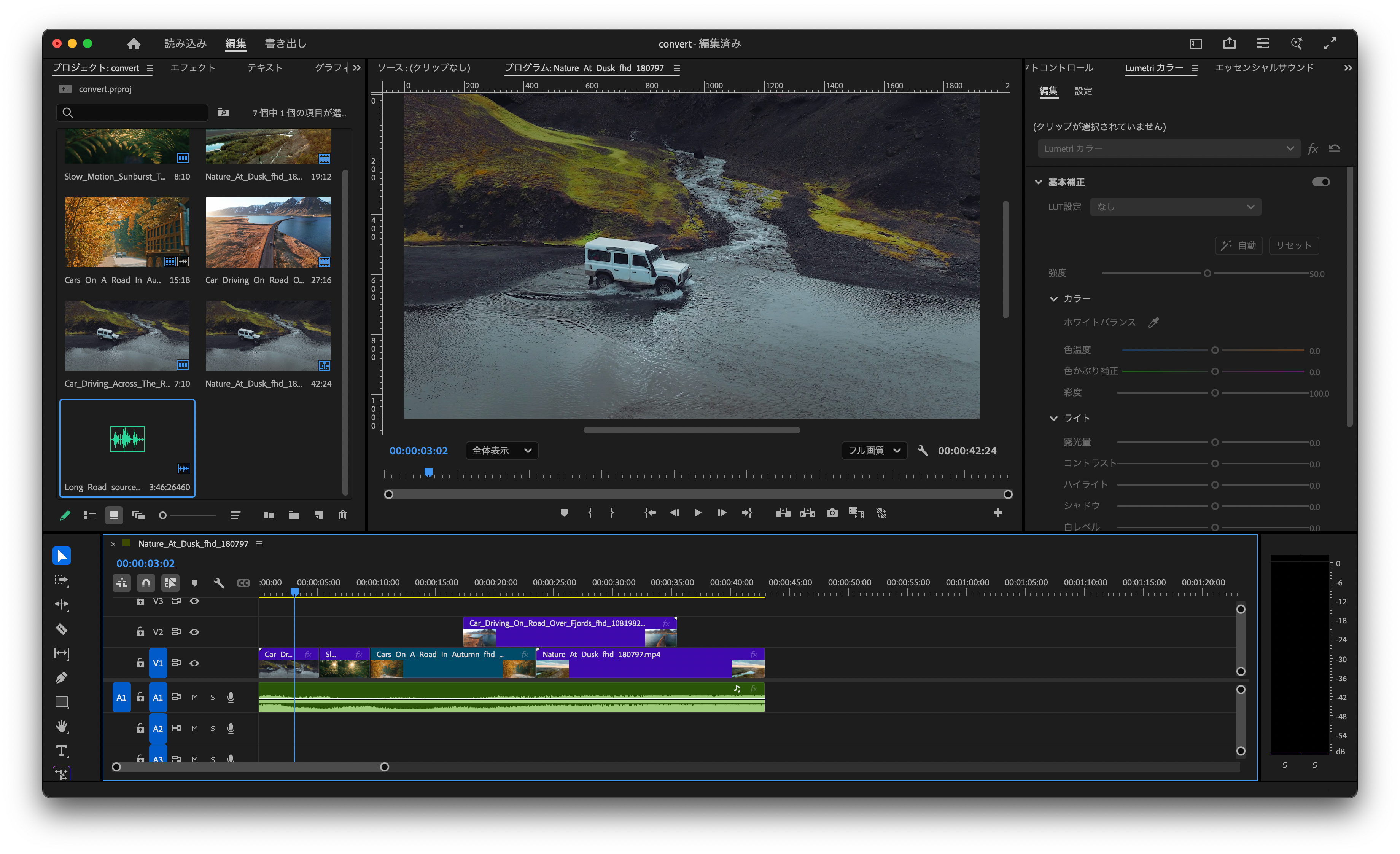This screenshot has width=1400, height=854.
Task: Select the Pen tool
Action: pyautogui.click(x=61, y=677)
